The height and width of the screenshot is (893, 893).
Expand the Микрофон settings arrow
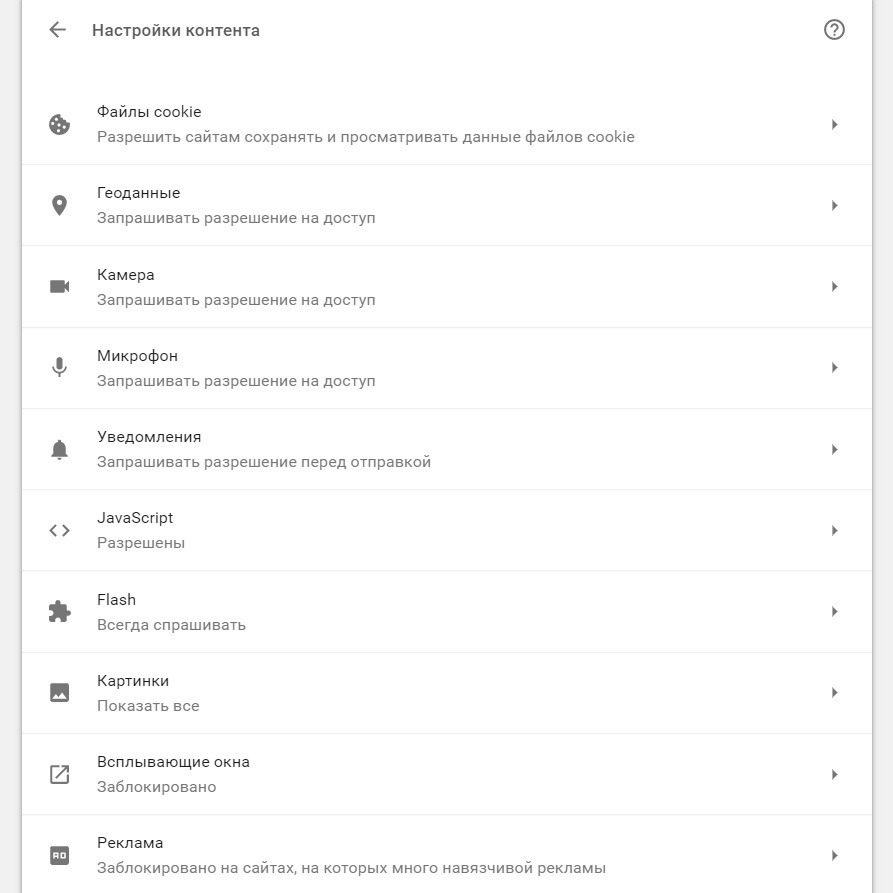(834, 367)
